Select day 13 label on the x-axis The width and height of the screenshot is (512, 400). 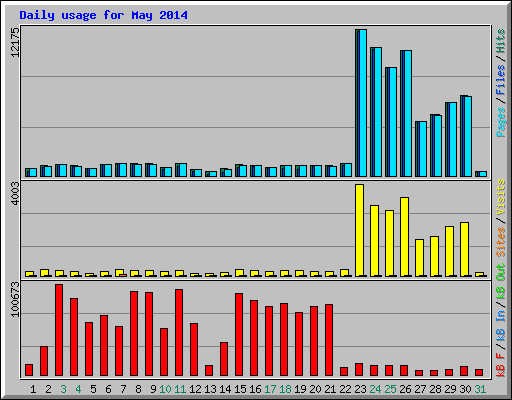210,389
